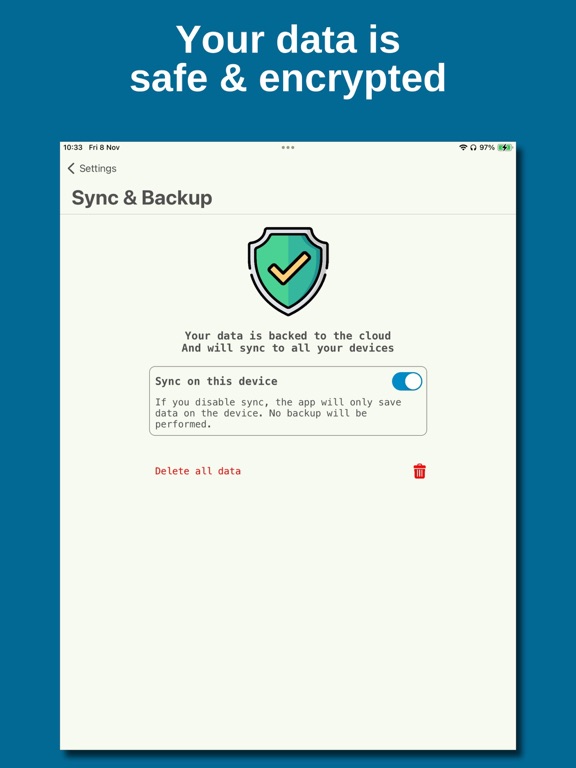576x768 pixels.
Task: Click the 'If you disable sync' description
Action: pos(278,413)
